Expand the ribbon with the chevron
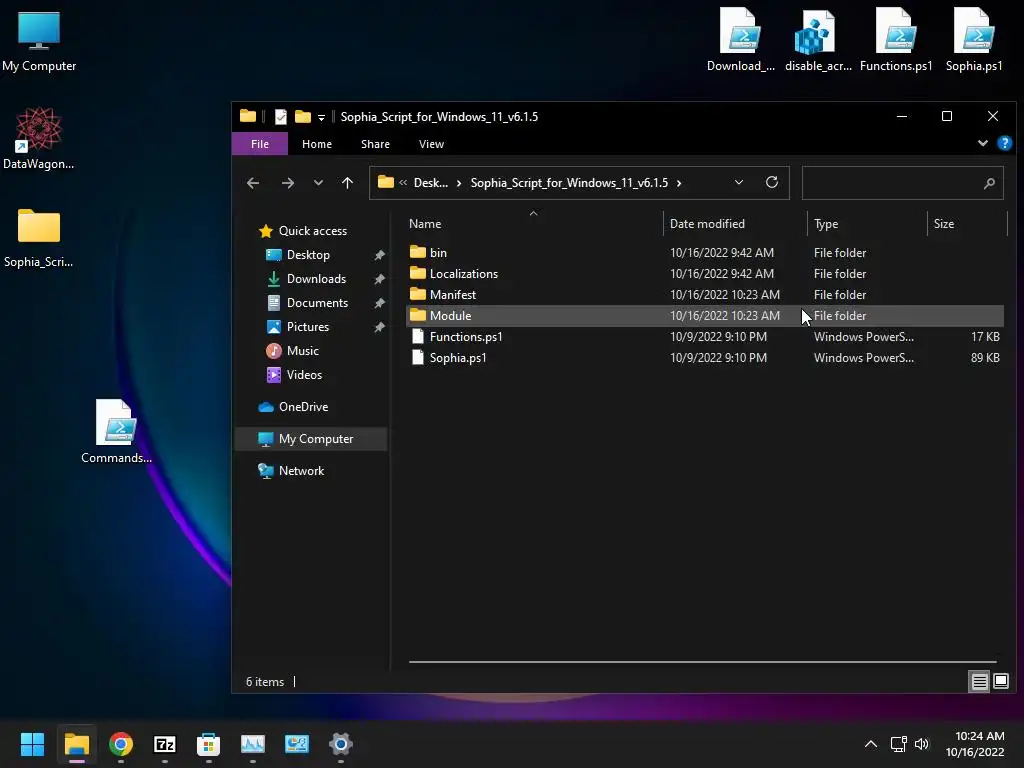Screen dimensions: 1024x768 [982, 143]
